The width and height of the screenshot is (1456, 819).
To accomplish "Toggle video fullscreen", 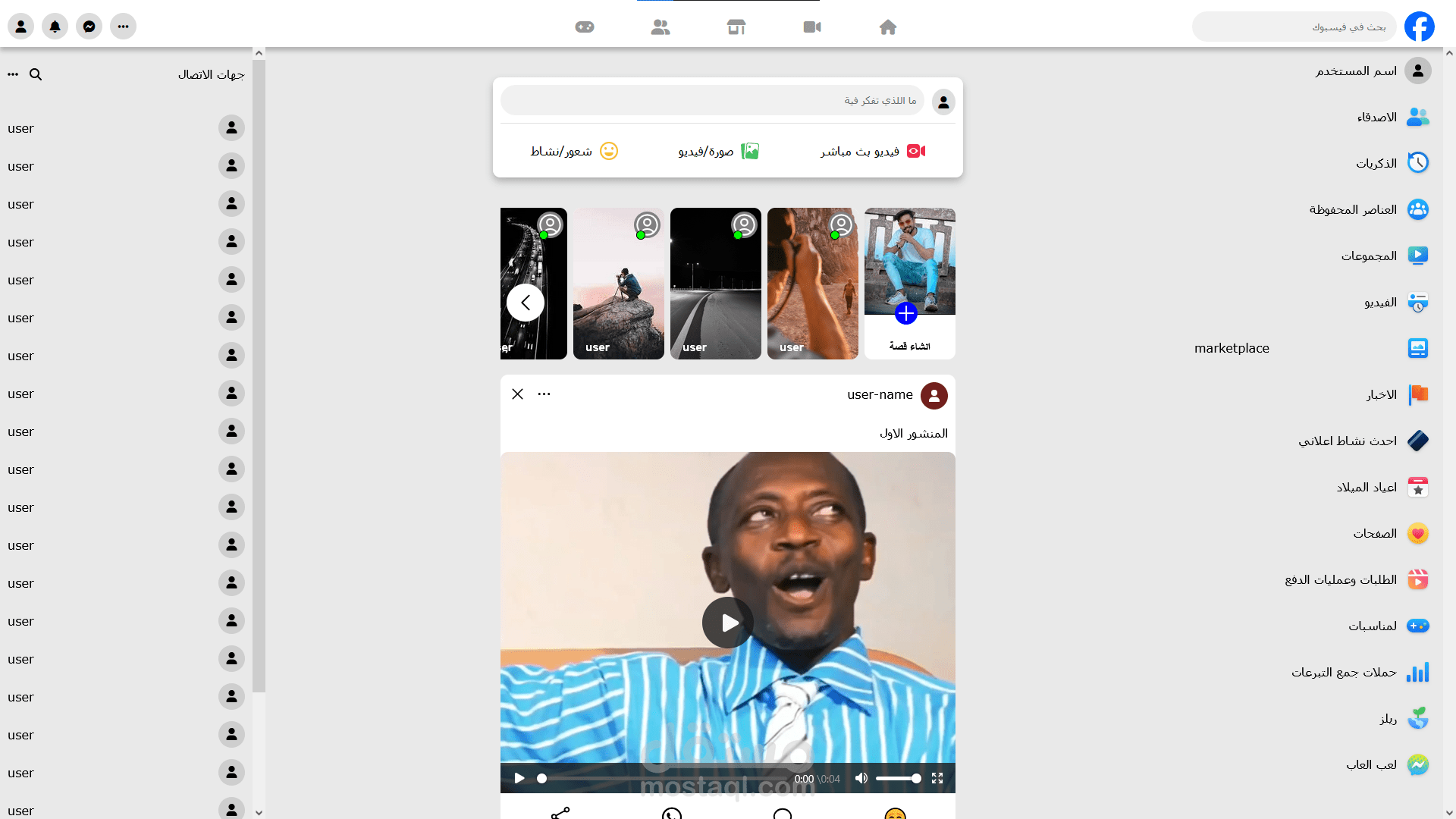I will coord(937,778).
